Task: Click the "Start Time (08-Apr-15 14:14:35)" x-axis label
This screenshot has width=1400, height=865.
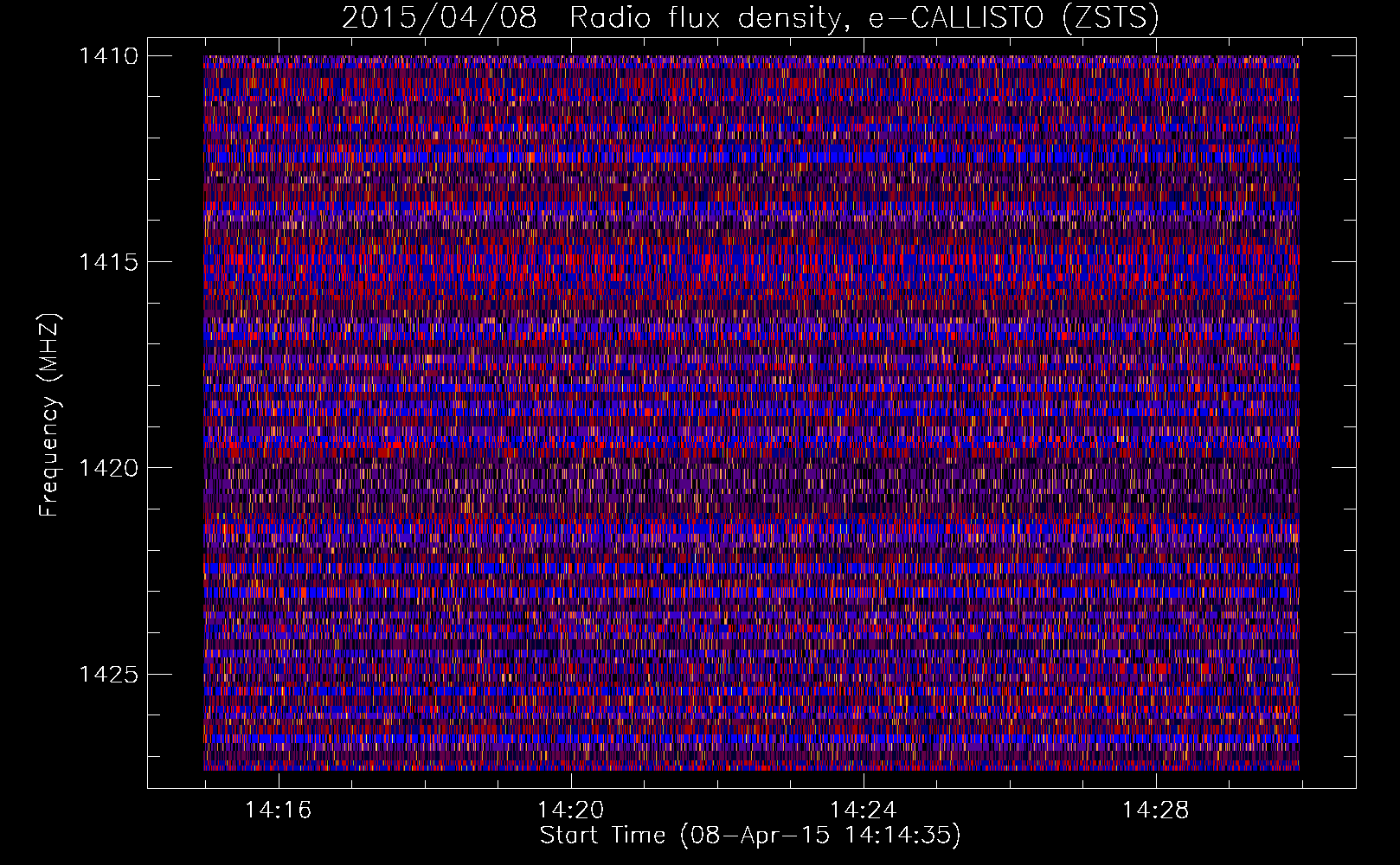Action: pos(750,836)
